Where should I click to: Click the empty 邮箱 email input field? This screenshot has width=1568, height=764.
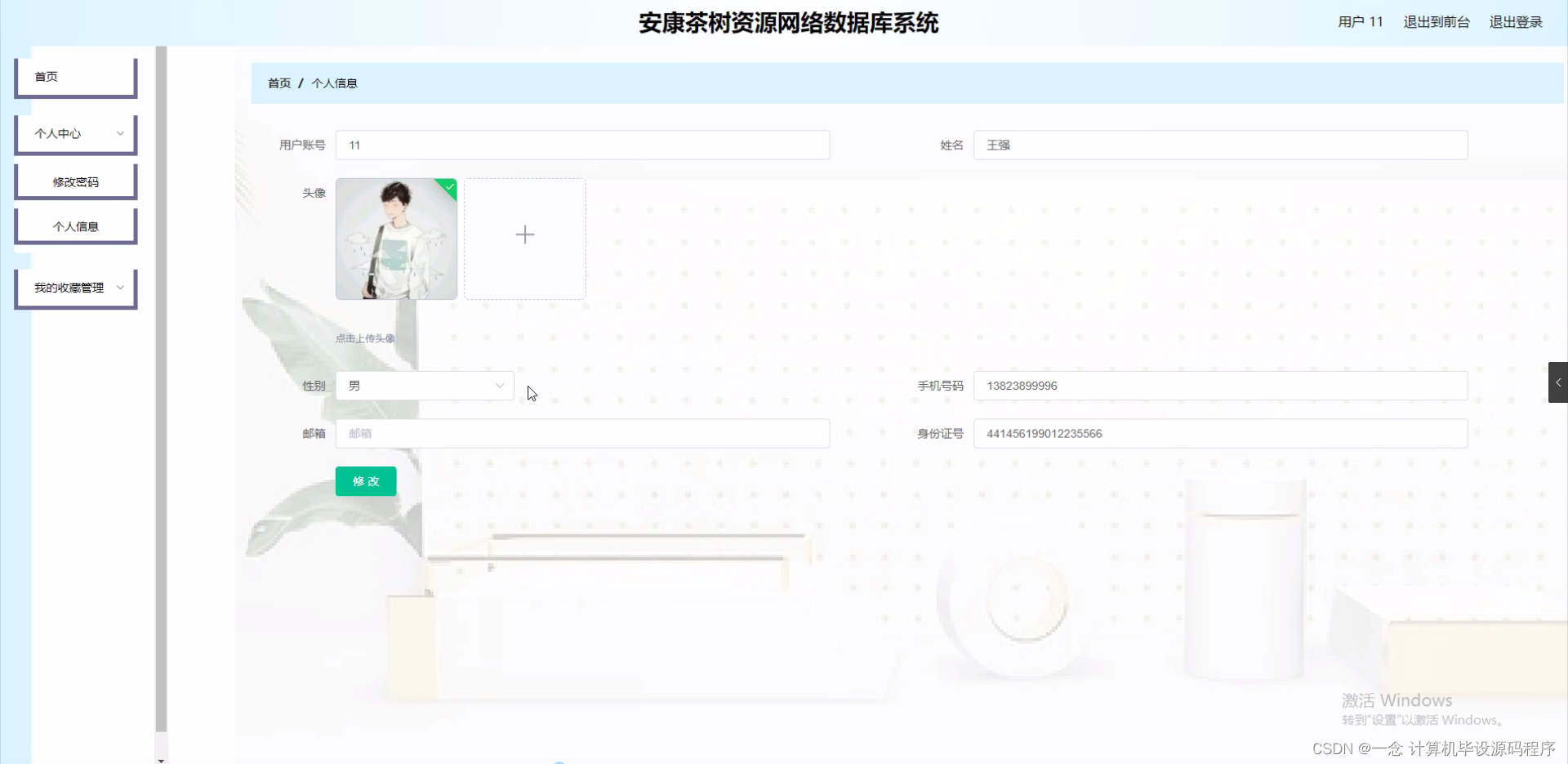click(x=582, y=433)
